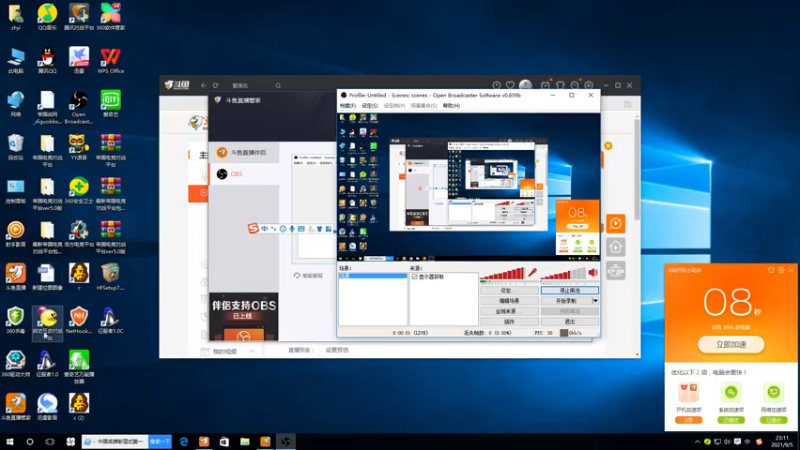The width and height of the screenshot is (800, 450).
Task: Click the 插件 button in OBS
Action: pos(509,322)
